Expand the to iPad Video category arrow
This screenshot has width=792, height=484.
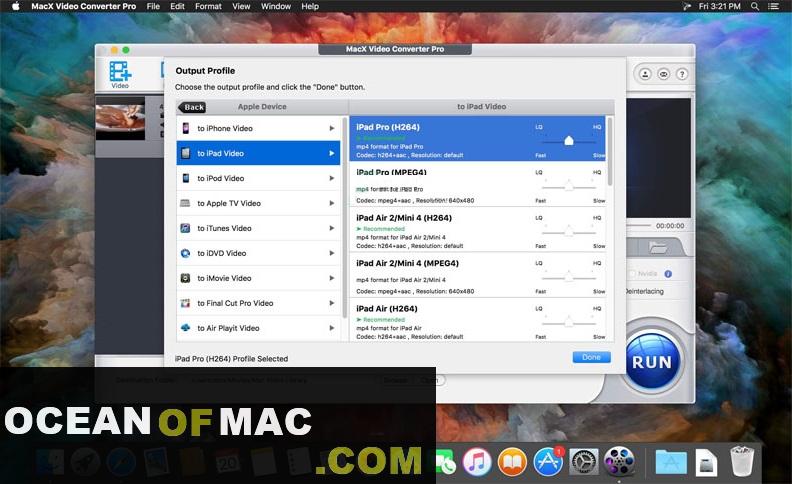[x=331, y=153]
